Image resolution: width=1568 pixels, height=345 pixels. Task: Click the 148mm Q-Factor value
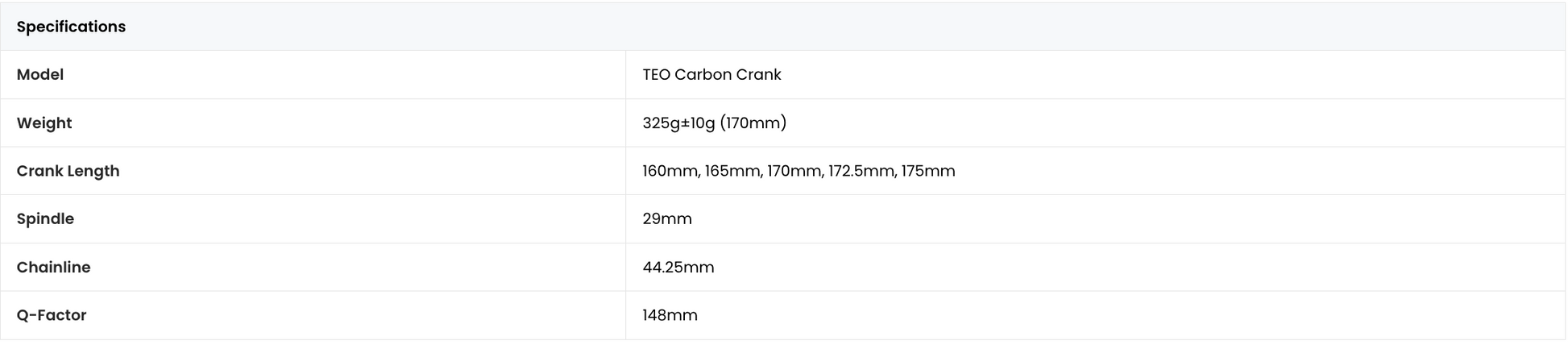click(670, 315)
